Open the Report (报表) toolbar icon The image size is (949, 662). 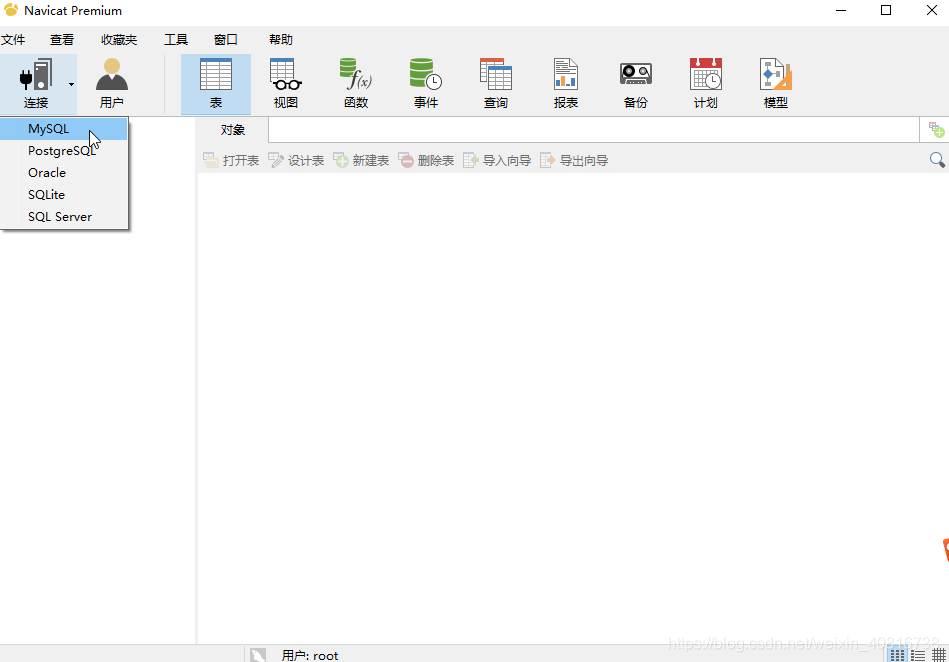click(x=566, y=84)
